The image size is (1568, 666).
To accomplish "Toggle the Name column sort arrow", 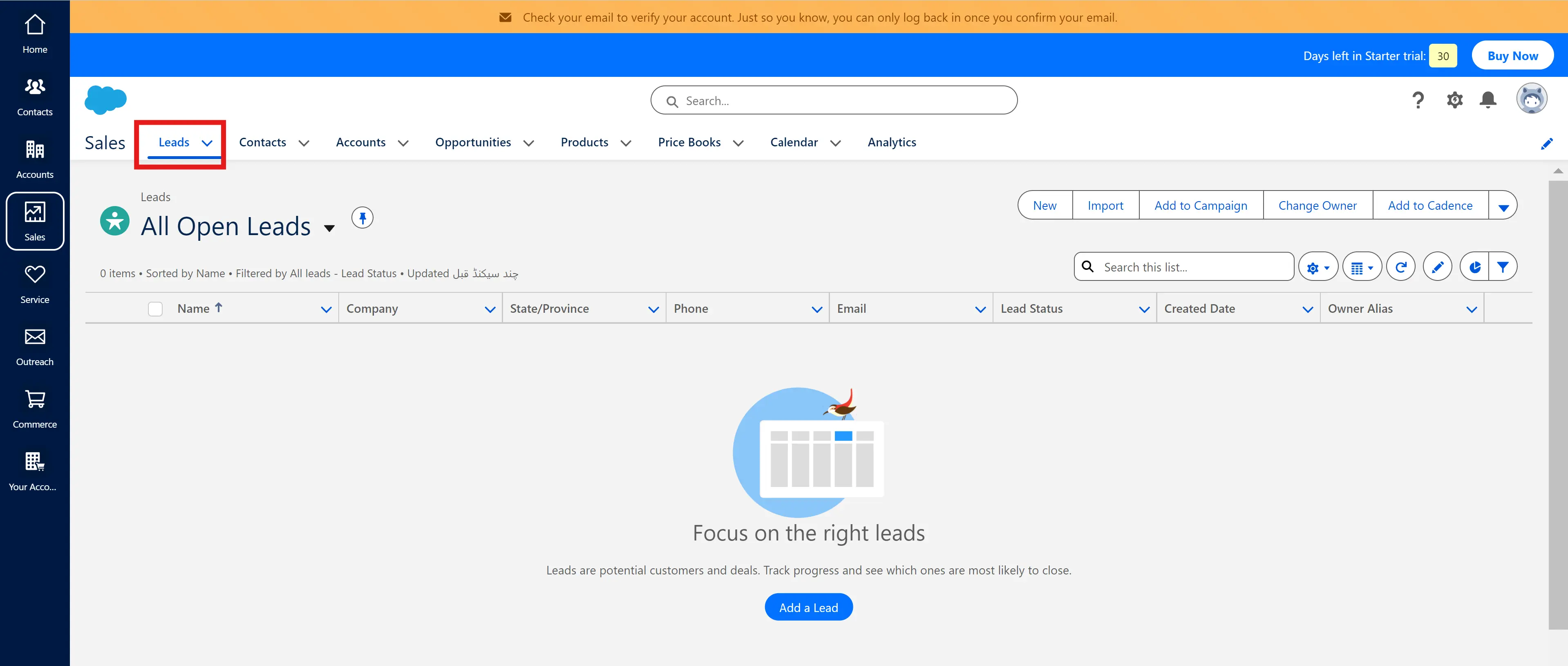I will coord(219,308).
